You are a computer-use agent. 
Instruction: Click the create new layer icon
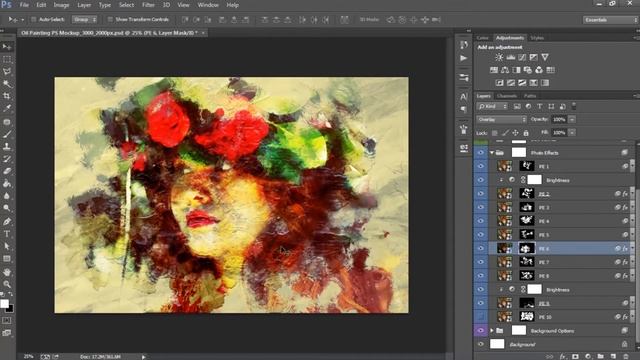click(613, 357)
